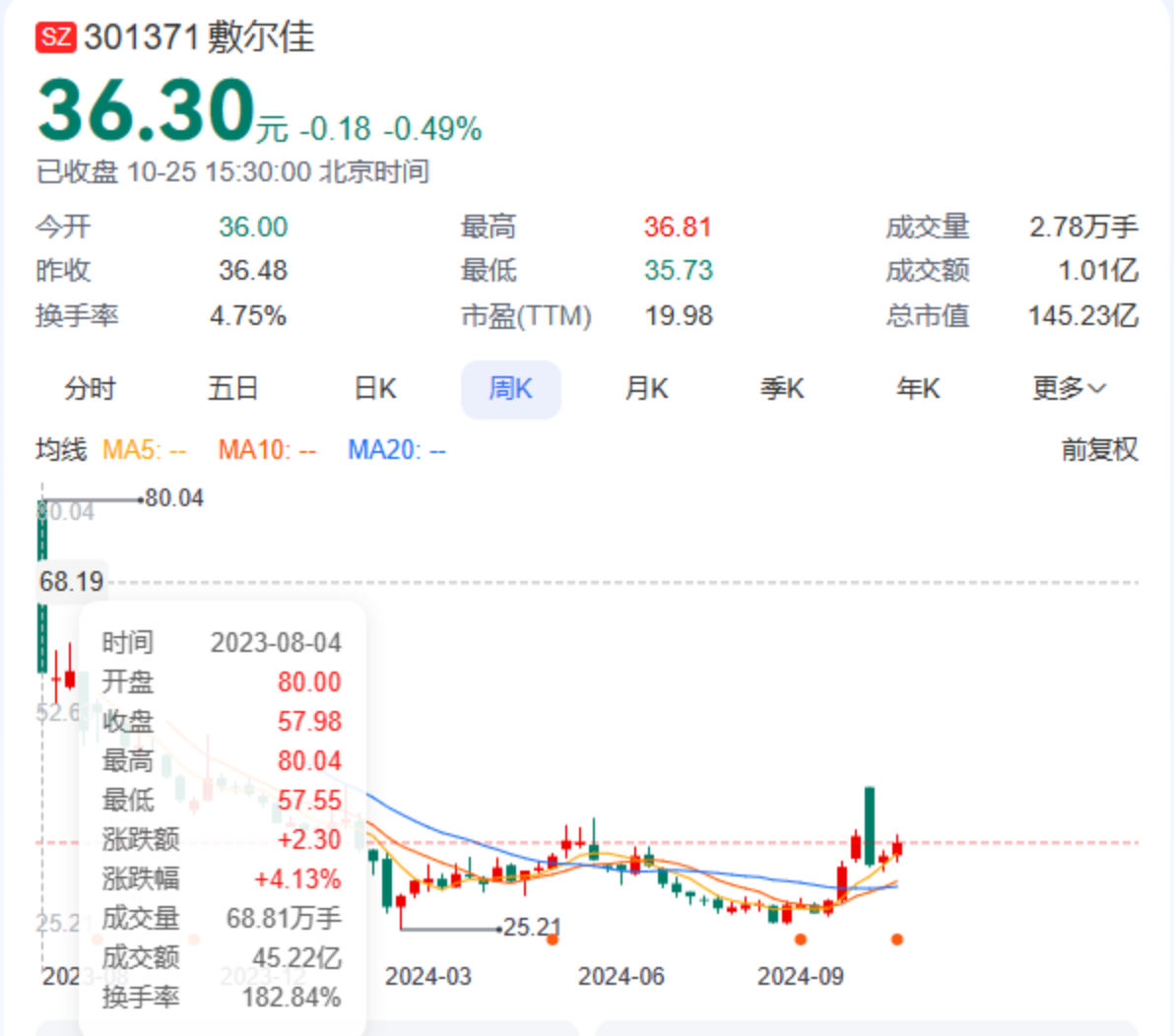The image size is (1174, 1036).
Task: Click the rightmost orange event dot
Action: 897,939
